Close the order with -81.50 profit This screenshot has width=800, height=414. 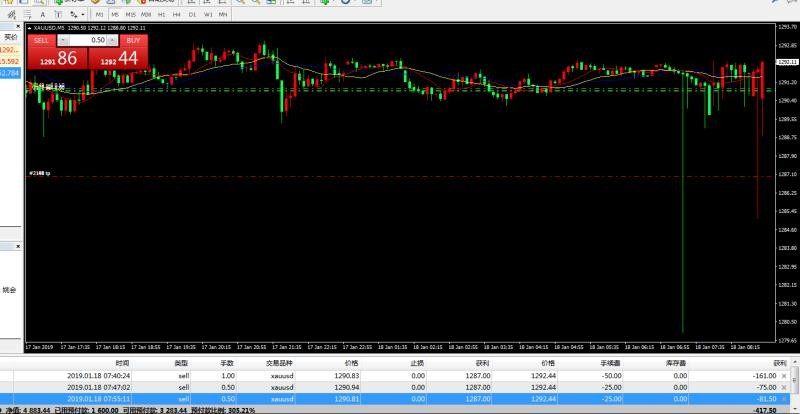(x=784, y=399)
